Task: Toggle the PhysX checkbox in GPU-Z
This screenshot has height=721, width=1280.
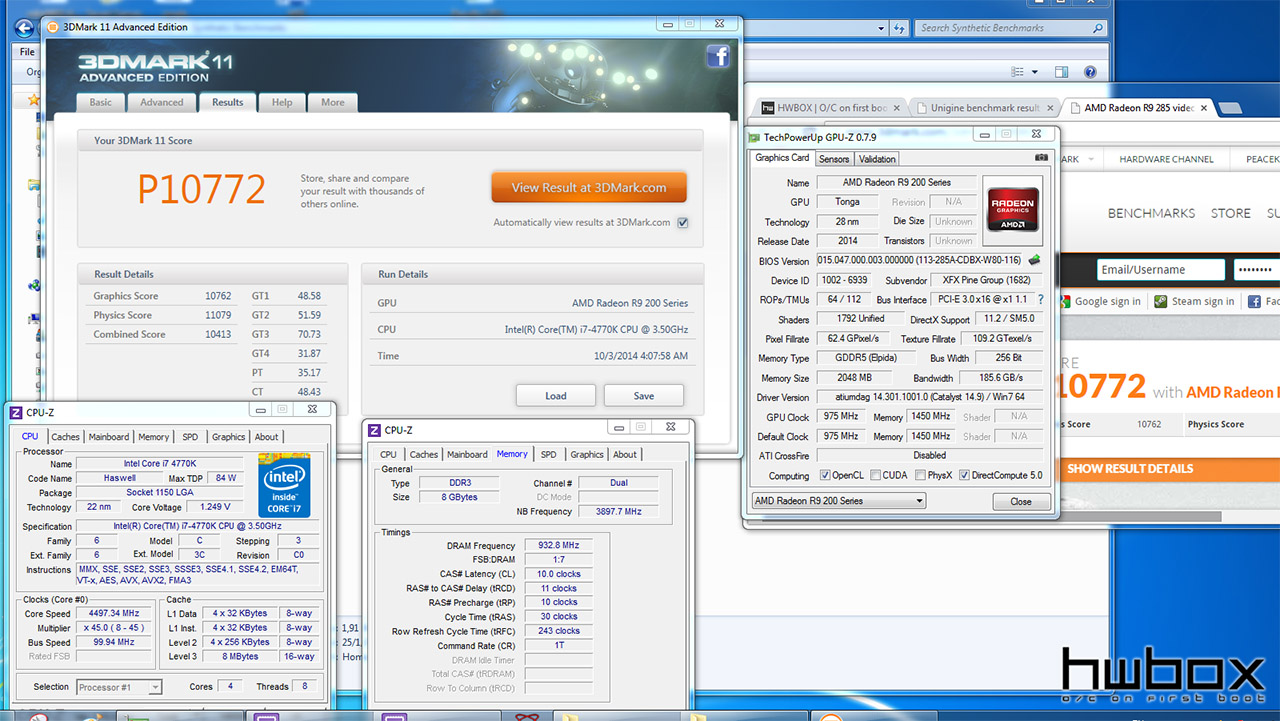Action: coord(919,475)
